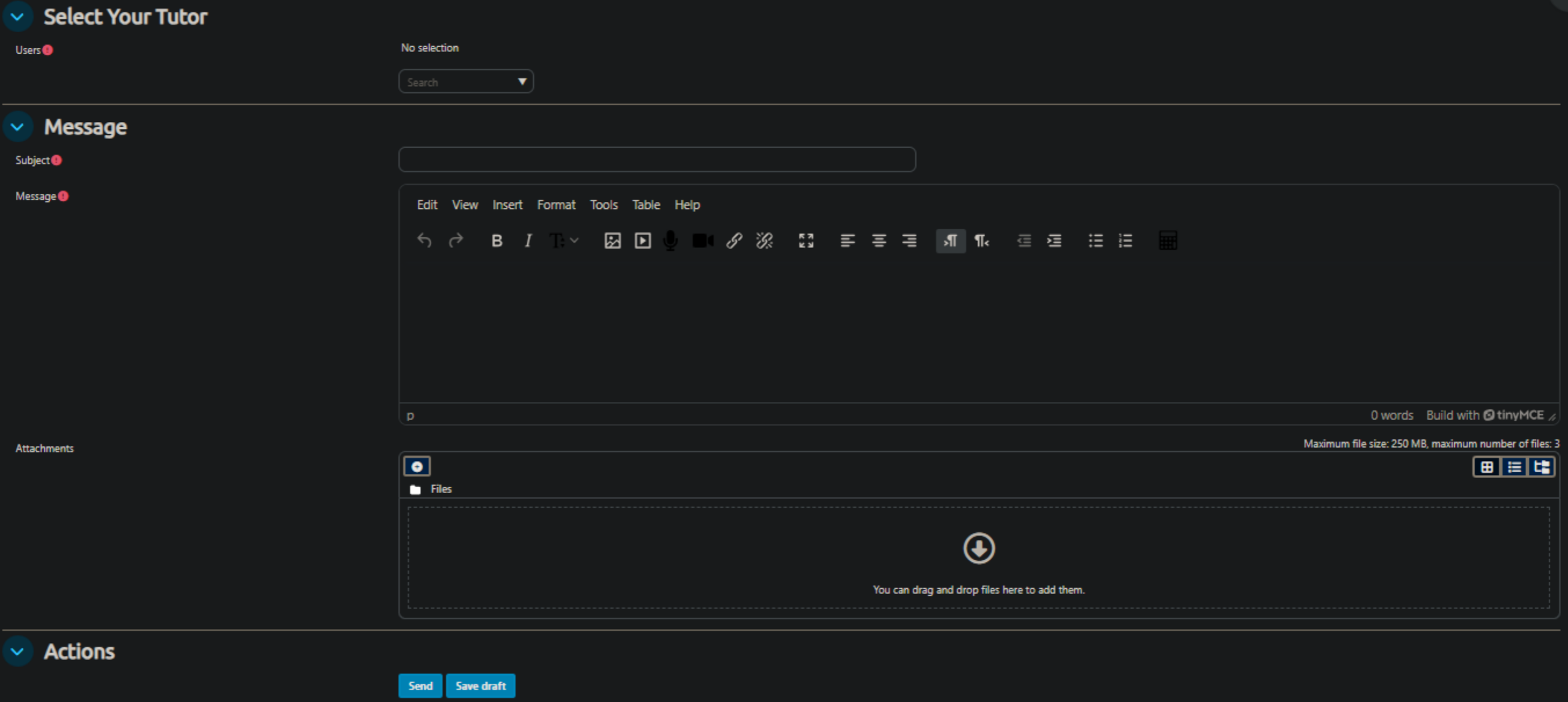
Task: Collapse the Actions section chevron
Action: [x=17, y=651]
